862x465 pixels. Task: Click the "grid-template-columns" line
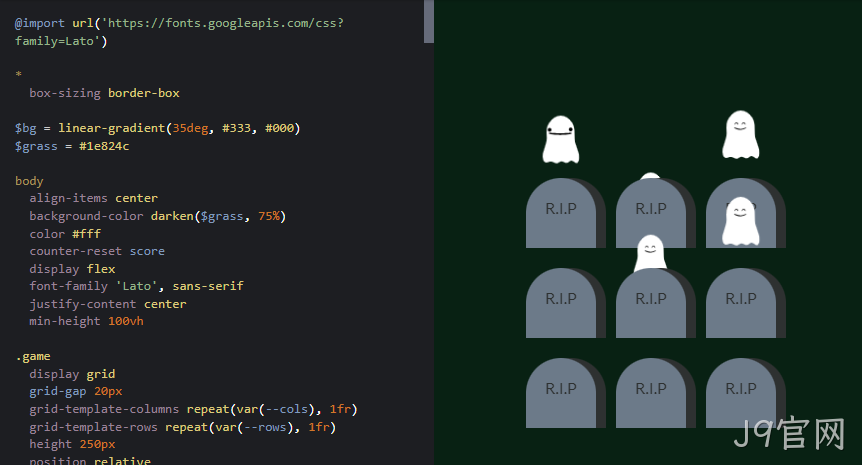click(194, 409)
